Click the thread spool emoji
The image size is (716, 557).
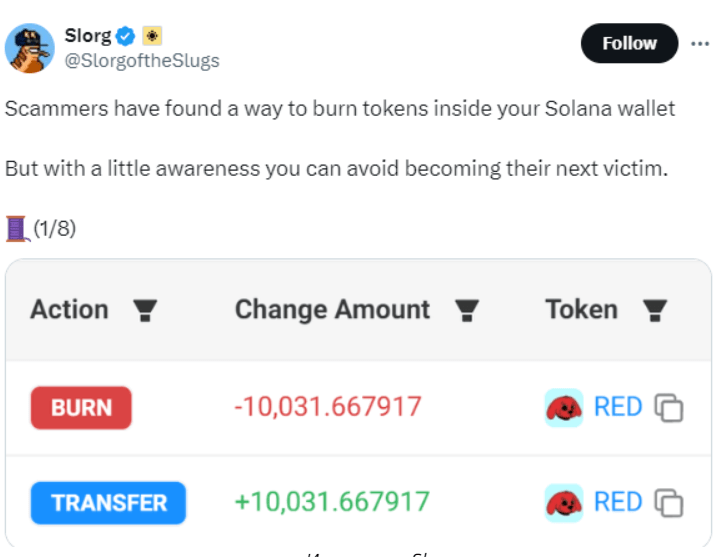point(17,229)
